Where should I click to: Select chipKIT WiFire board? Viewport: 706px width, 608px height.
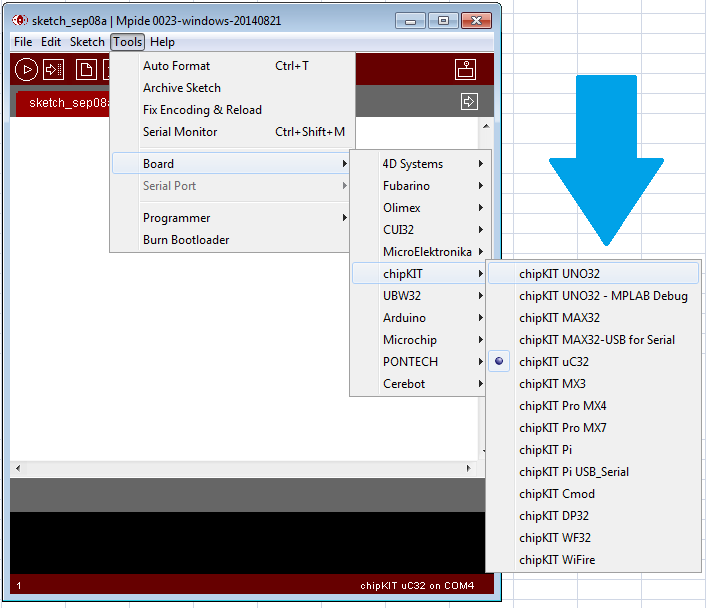[x=593, y=560]
